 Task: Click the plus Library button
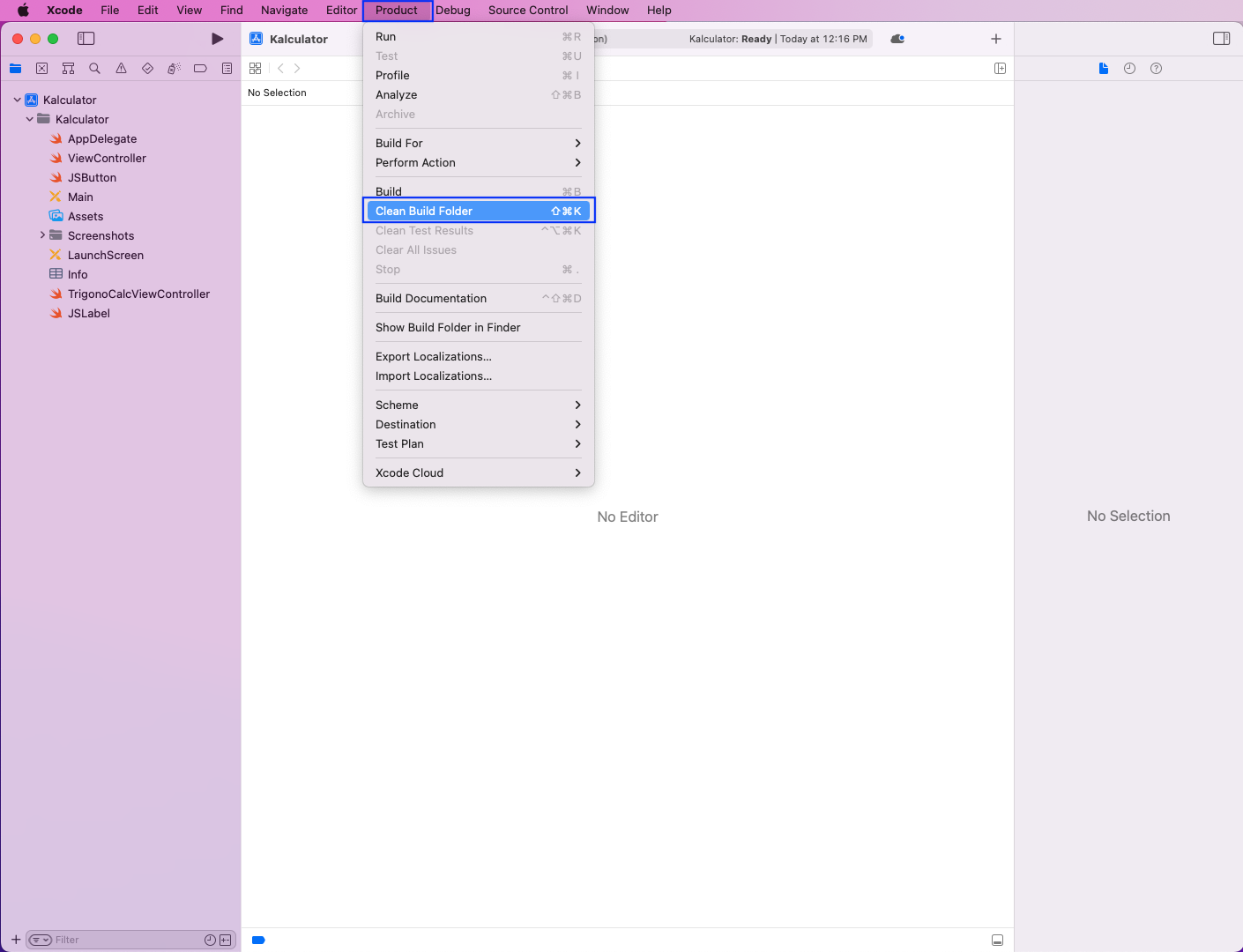point(995,39)
